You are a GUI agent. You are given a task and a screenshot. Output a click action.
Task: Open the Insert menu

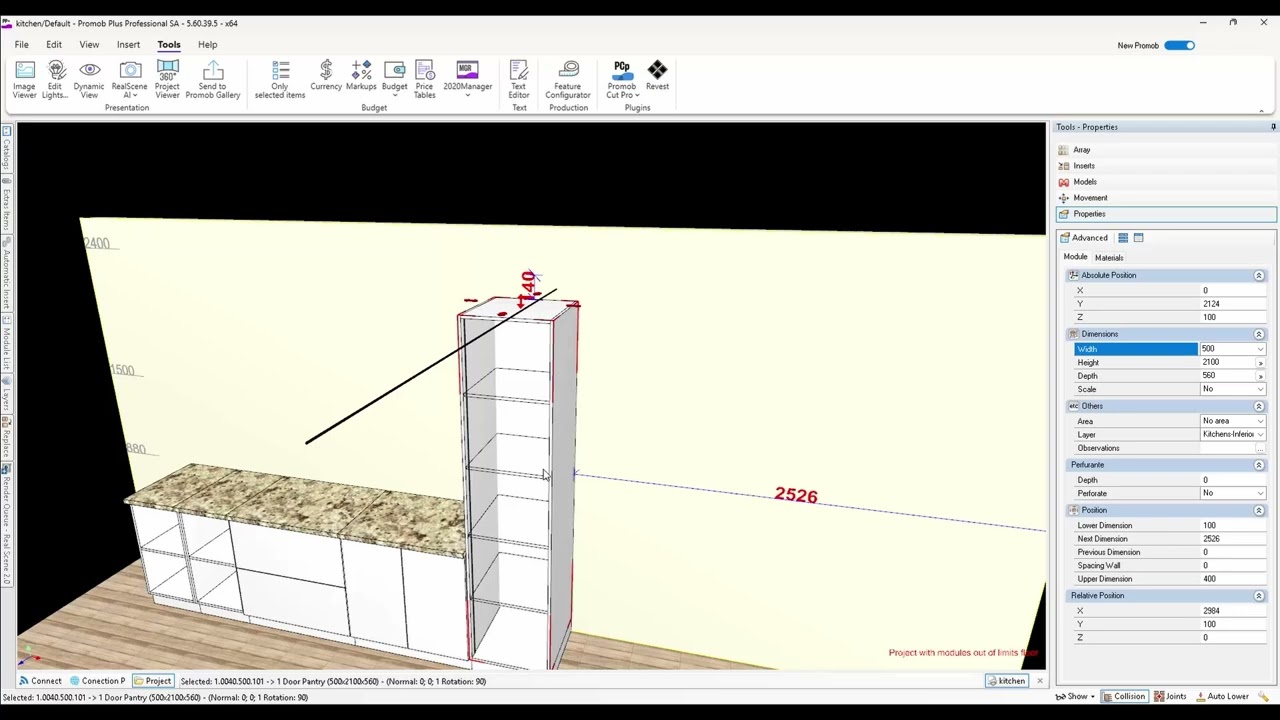click(x=128, y=45)
